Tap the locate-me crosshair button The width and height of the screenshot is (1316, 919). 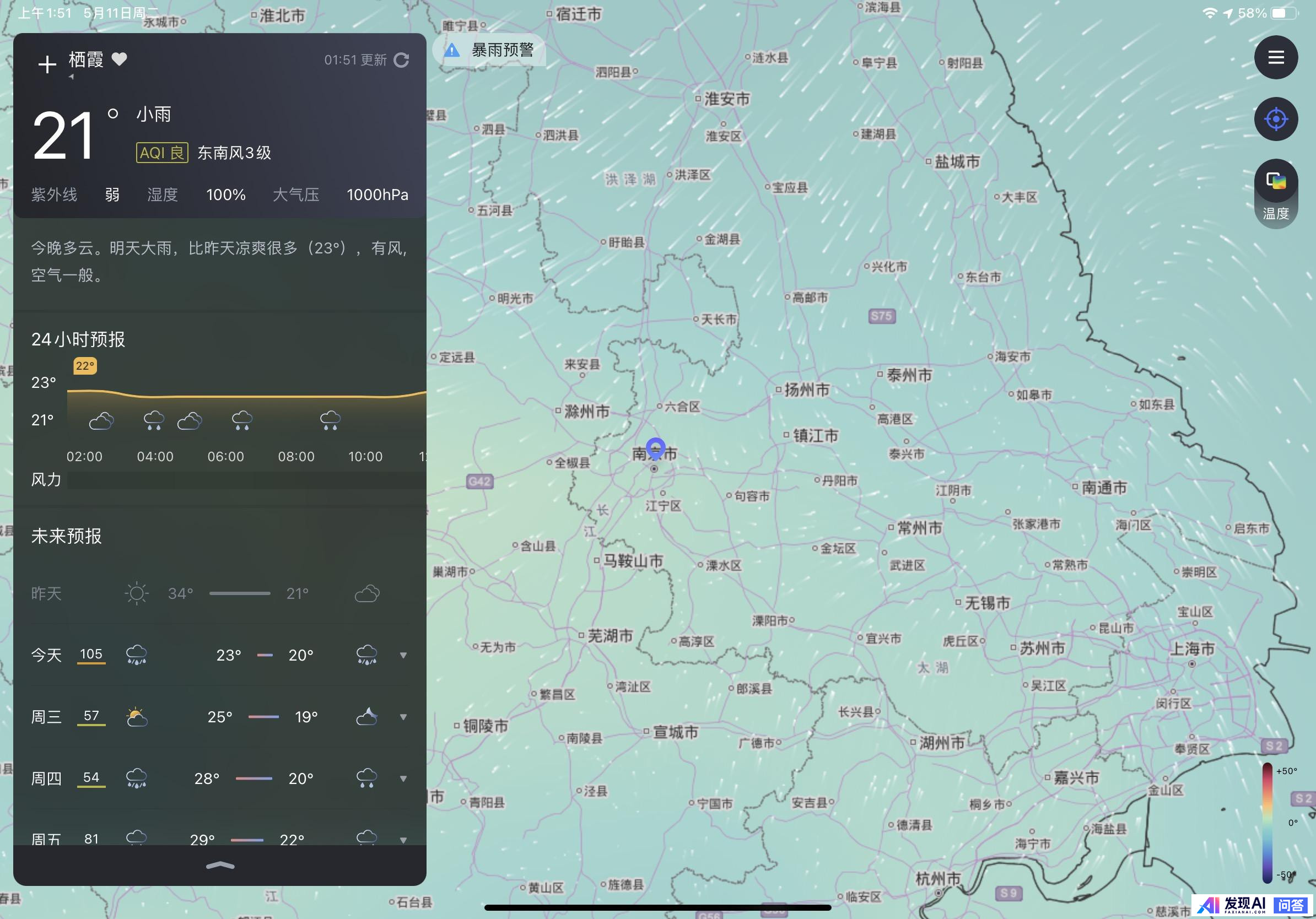click(1276, 119)
